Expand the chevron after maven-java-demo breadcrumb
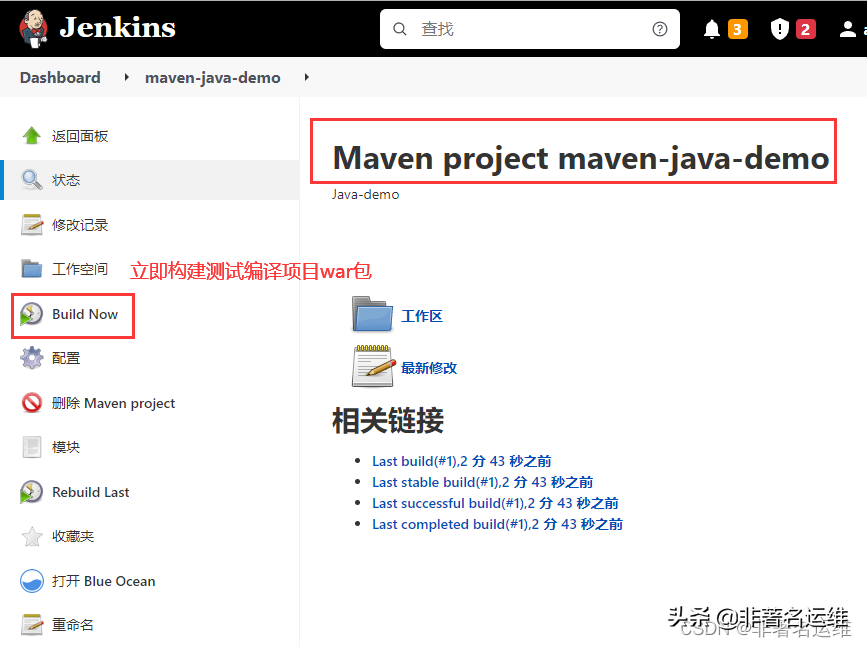Image resolution: width=867 pixels, height=647 pixels. pos(306,77)
